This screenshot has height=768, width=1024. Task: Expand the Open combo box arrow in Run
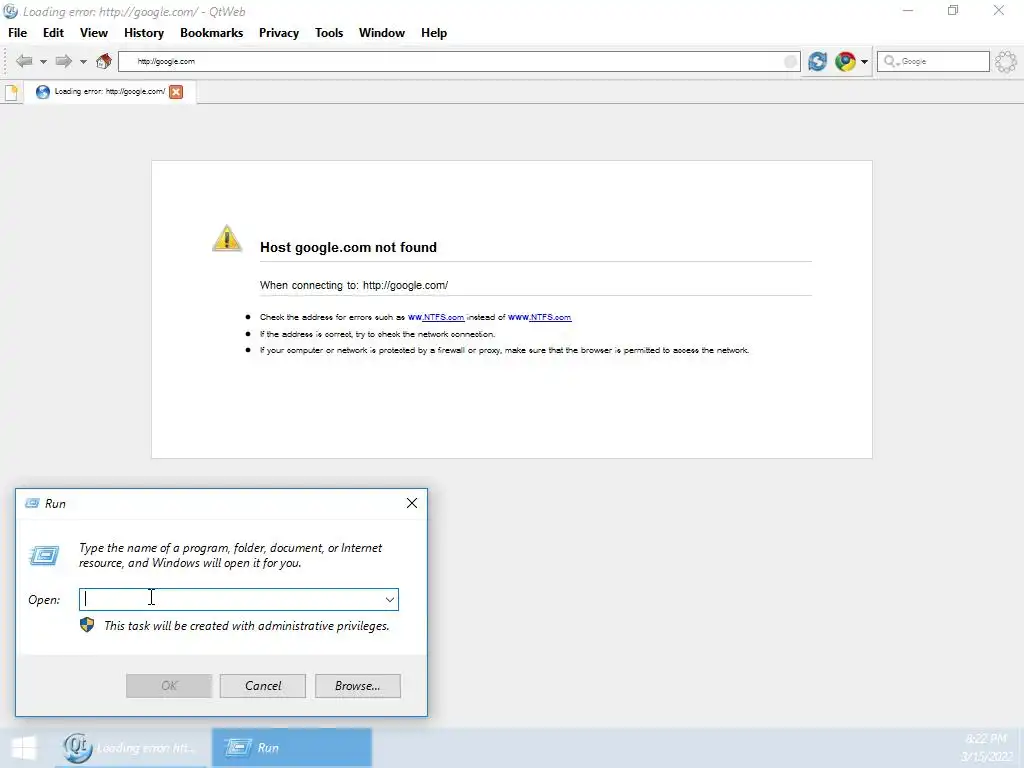[x=390, y=600]
